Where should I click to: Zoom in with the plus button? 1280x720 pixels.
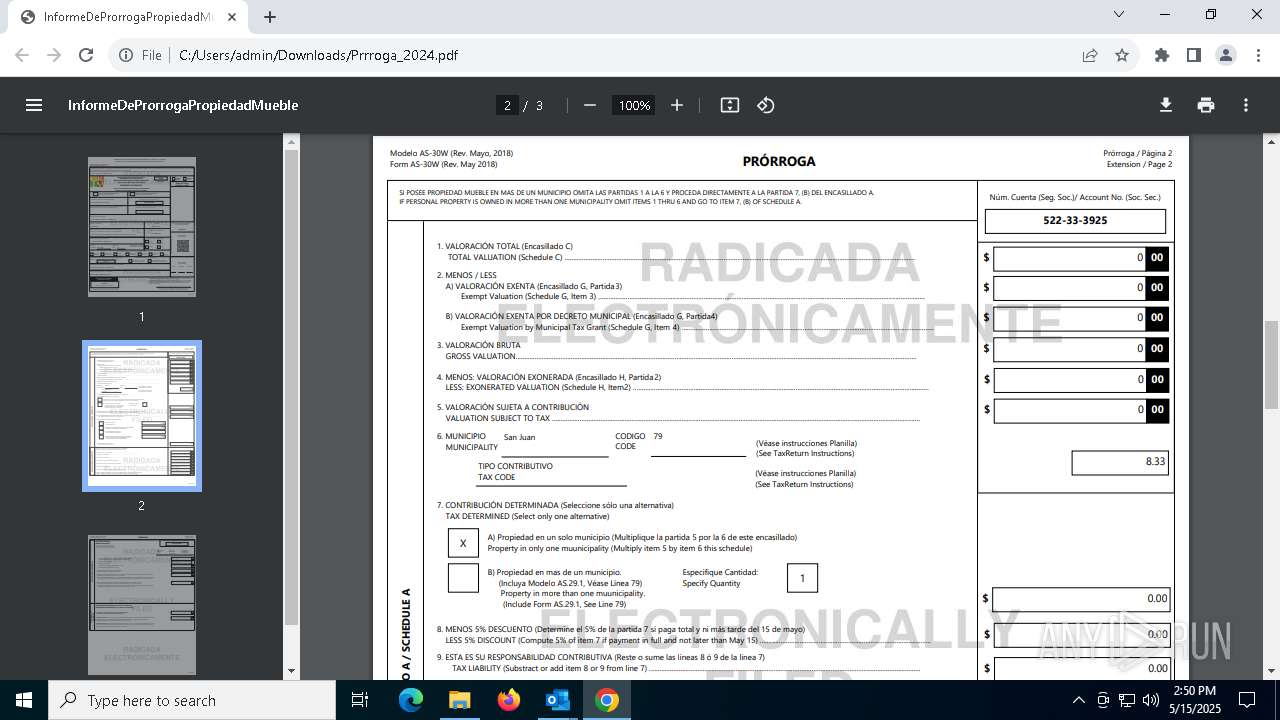(x=677, y=105)
